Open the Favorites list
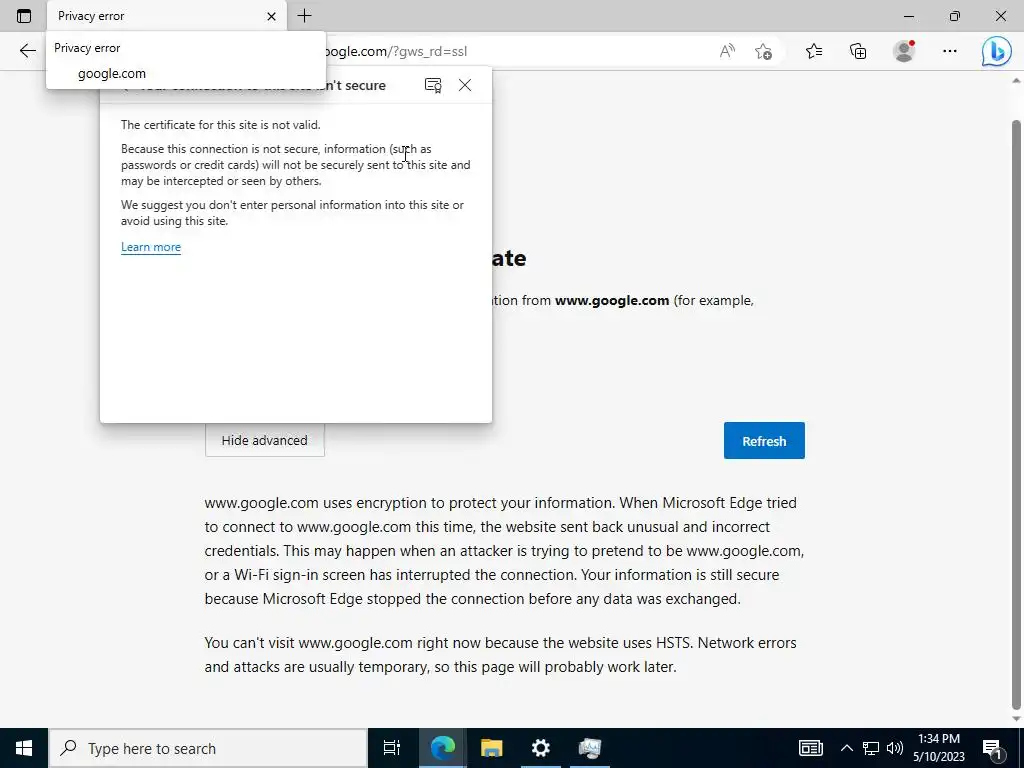Screen dimensions: 1024x768 click(x=814, y=51)
